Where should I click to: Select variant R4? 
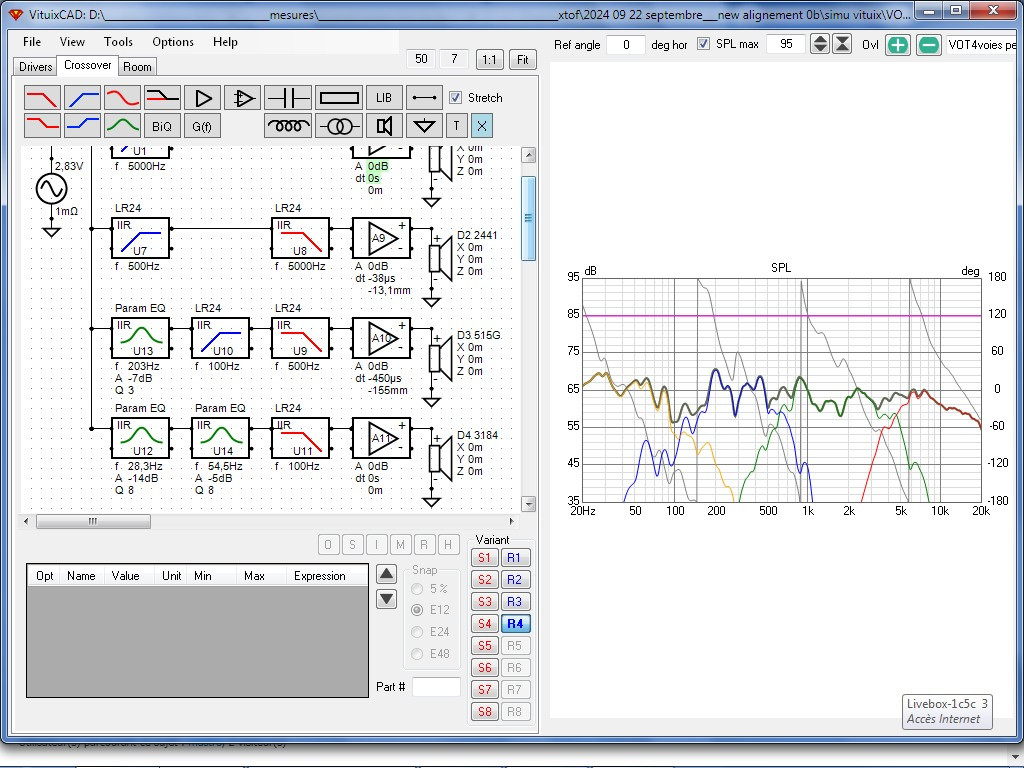click(x=515, y=624)
